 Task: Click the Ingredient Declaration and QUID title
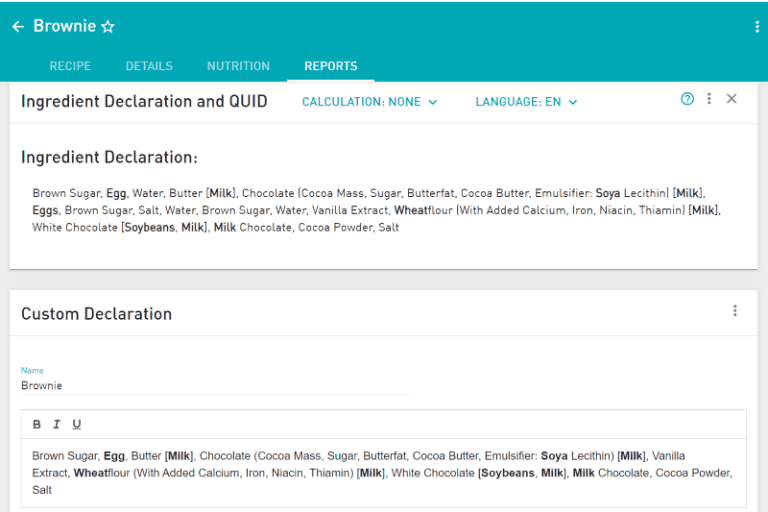click(144, 101)
